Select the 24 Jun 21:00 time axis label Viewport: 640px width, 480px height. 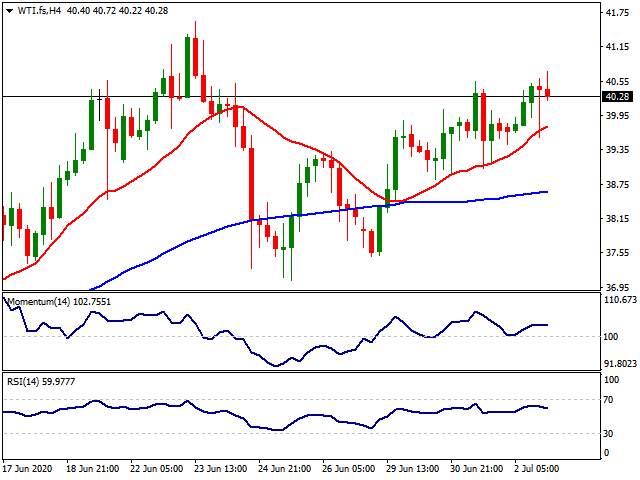[x=284, y=468]
